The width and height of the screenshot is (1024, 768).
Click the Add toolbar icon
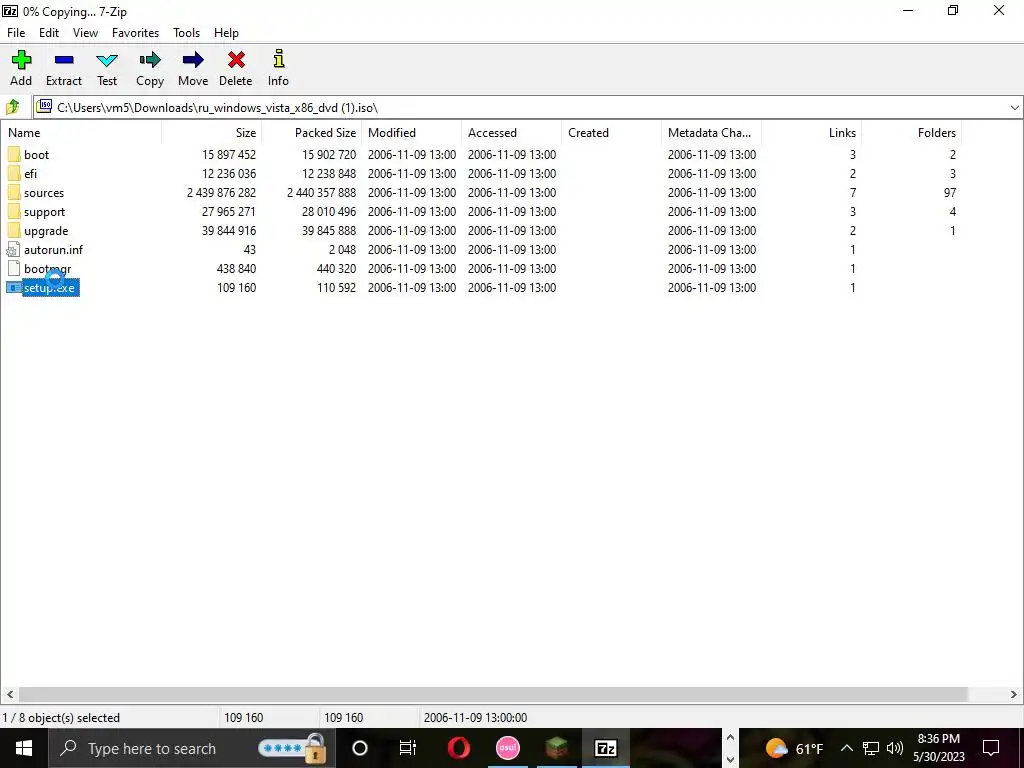click(21, 60)
